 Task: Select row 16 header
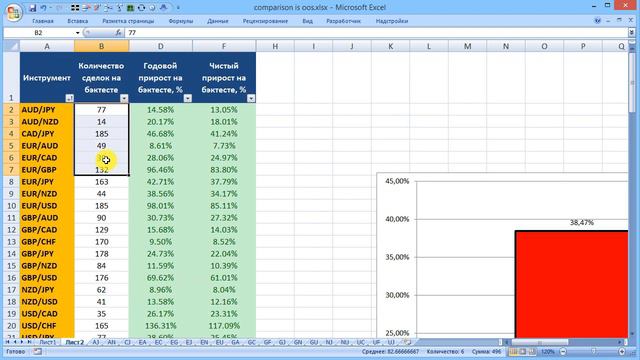[11, 278]
